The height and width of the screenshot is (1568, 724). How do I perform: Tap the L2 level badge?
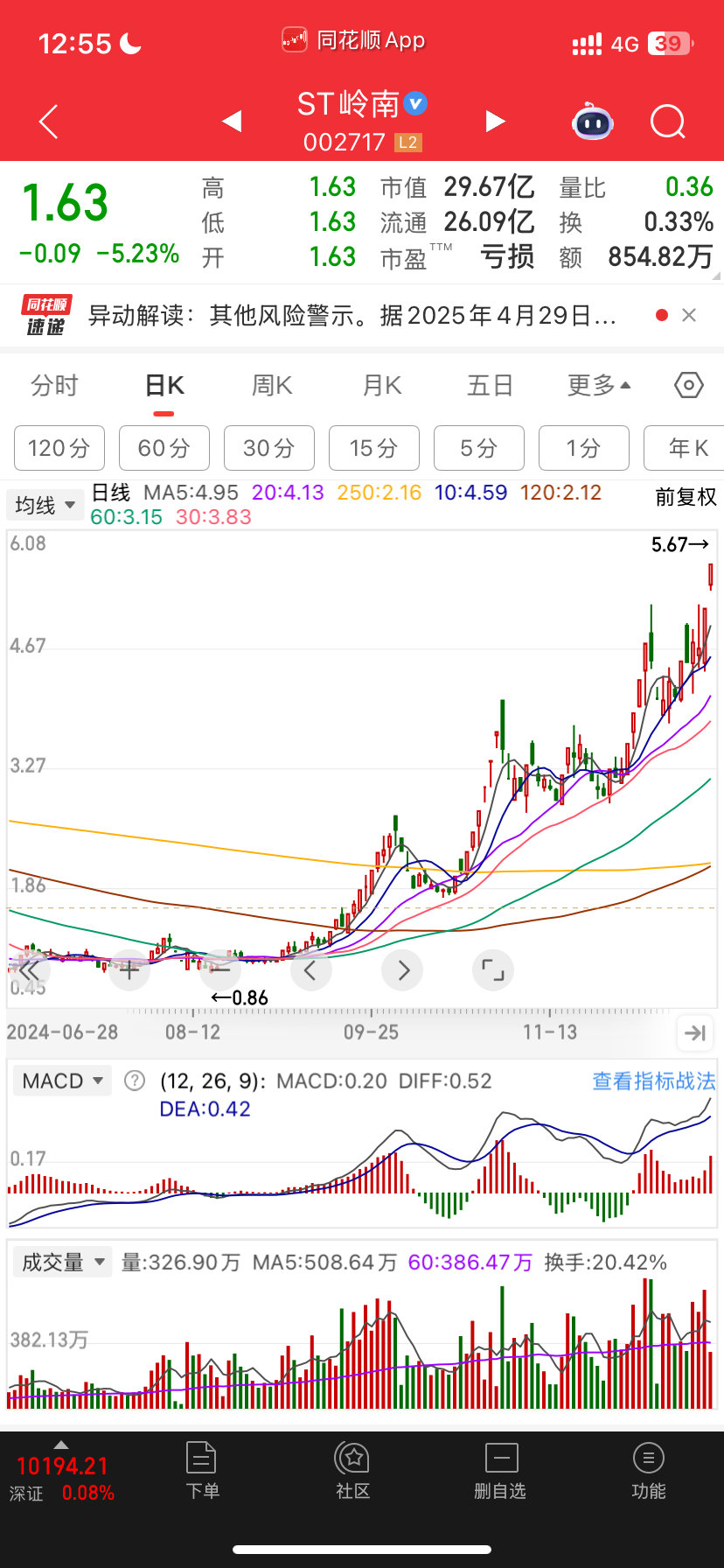[408, 142]
